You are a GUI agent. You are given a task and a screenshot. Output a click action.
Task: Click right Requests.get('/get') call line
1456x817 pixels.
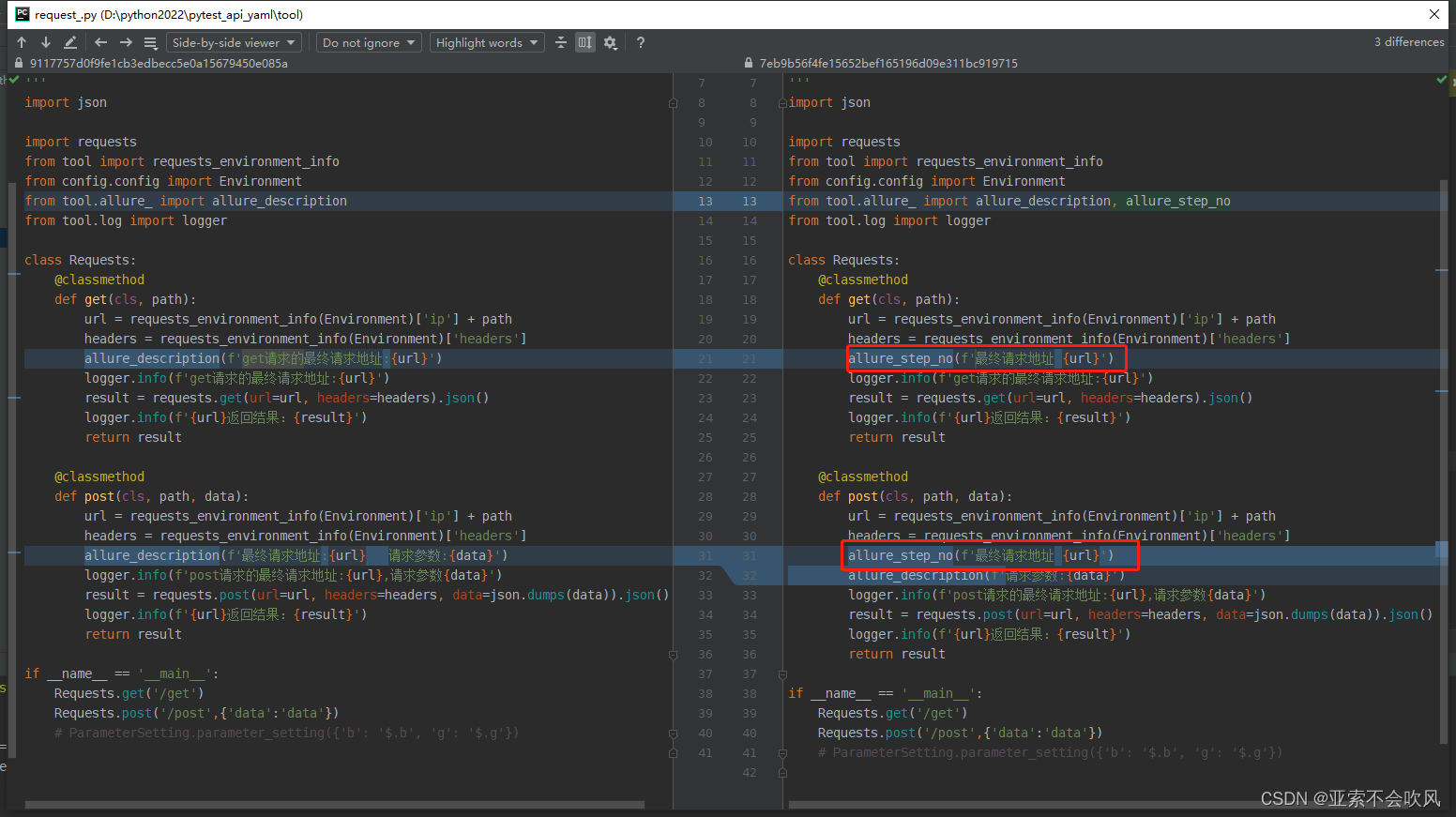tap(892, 713)
